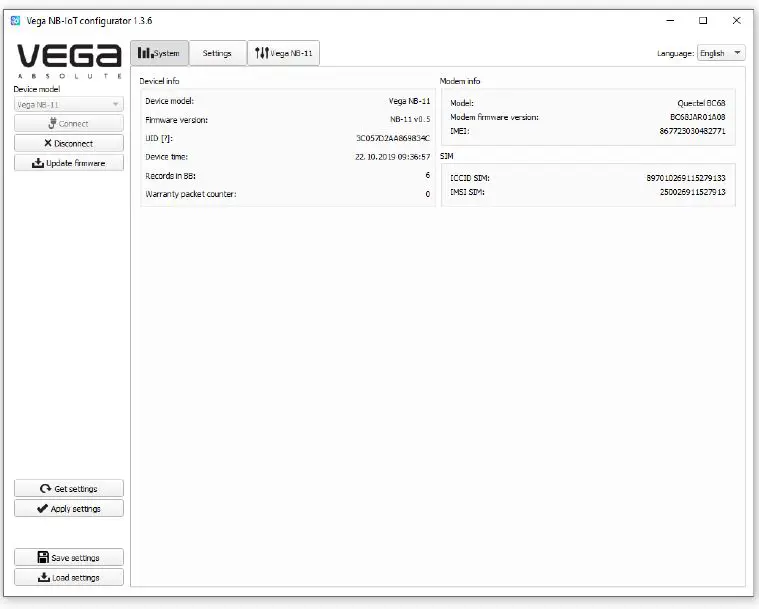The height and width of the screenshot is (609, 759).
Task: Click modem firmware version BC68JAR01A08
Action: tap(698, 117)
